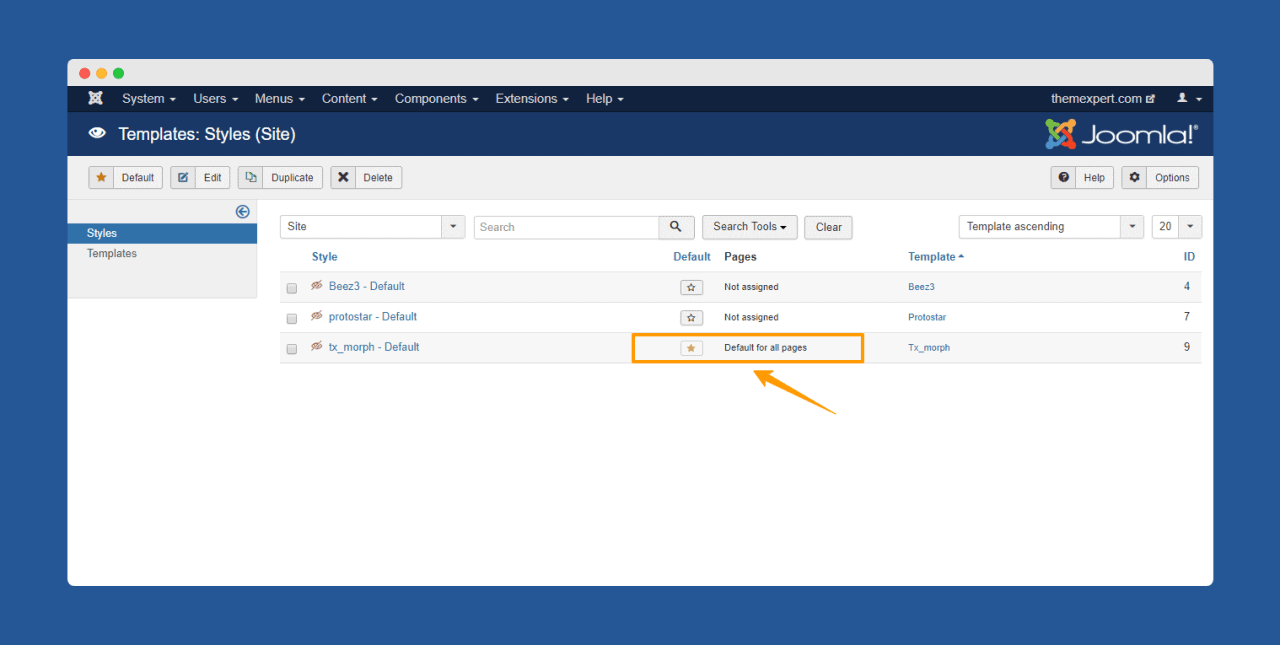Tick the checkbox for Beez3 - Default

[292, 288]
